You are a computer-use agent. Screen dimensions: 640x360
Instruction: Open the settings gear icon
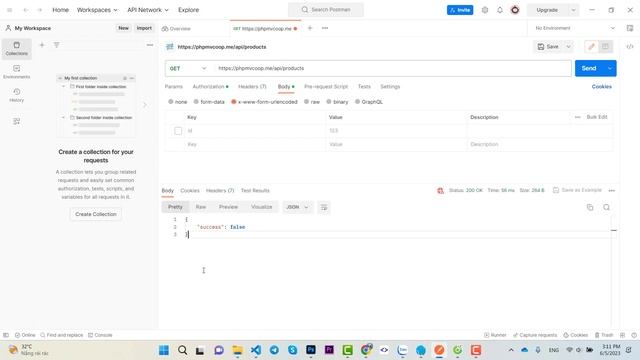coord(484,10)
